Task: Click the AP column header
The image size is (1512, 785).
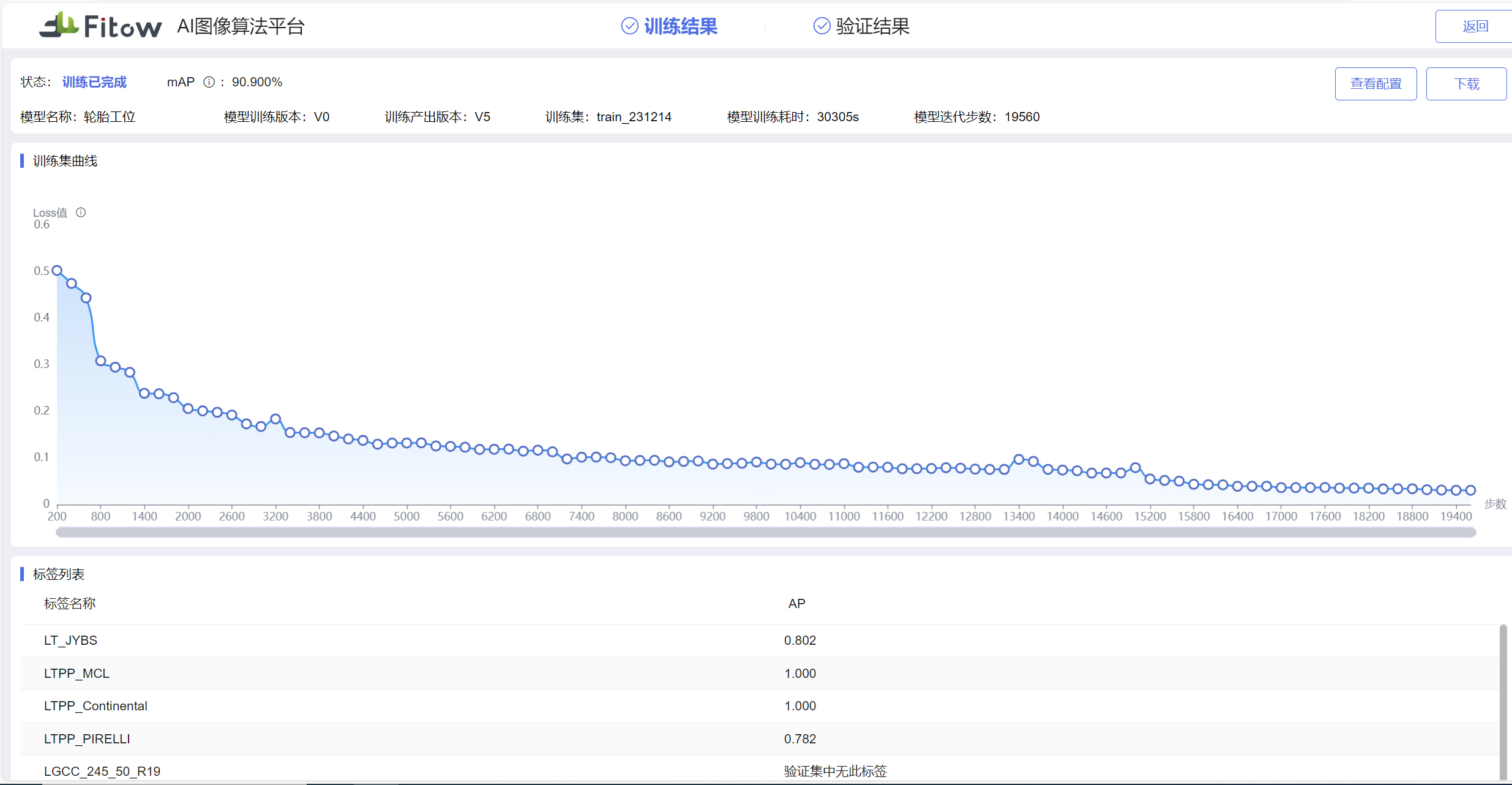Action: click(796, 604)
